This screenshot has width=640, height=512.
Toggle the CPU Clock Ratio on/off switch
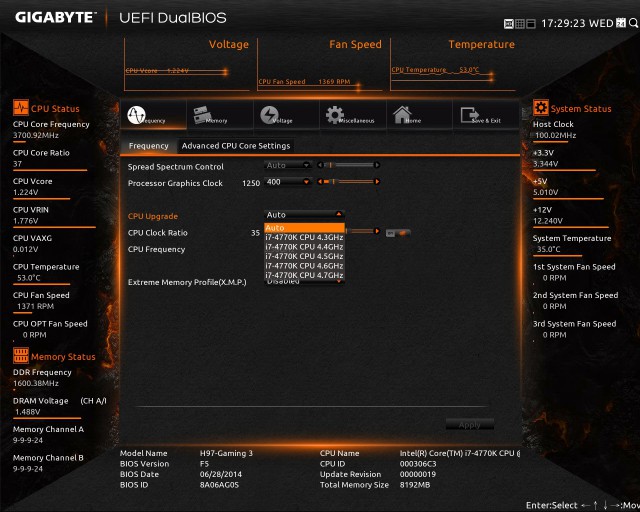[x=398, y=233]
